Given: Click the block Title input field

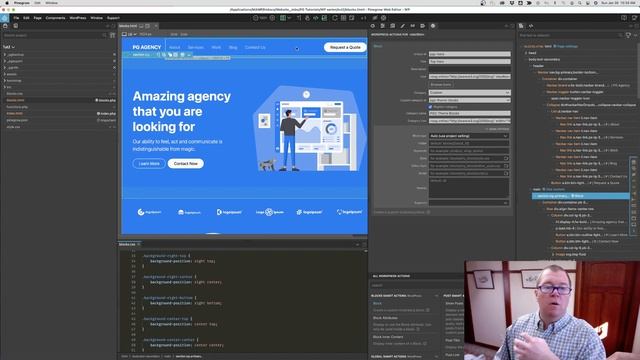Looking at the screenshot, I should [469, 62].
